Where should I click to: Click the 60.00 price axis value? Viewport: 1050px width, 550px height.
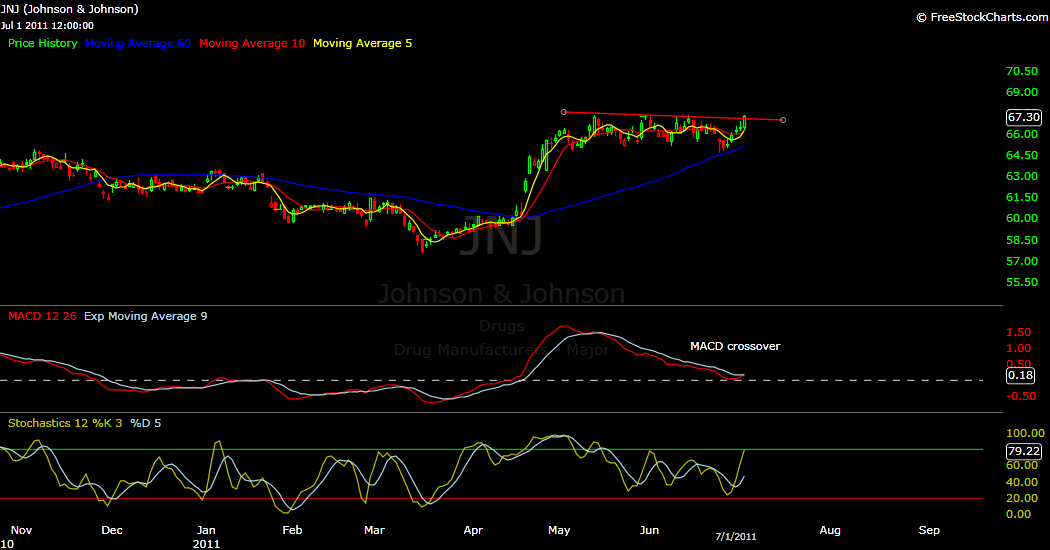pyautogui.click(x=1022, y=218)
